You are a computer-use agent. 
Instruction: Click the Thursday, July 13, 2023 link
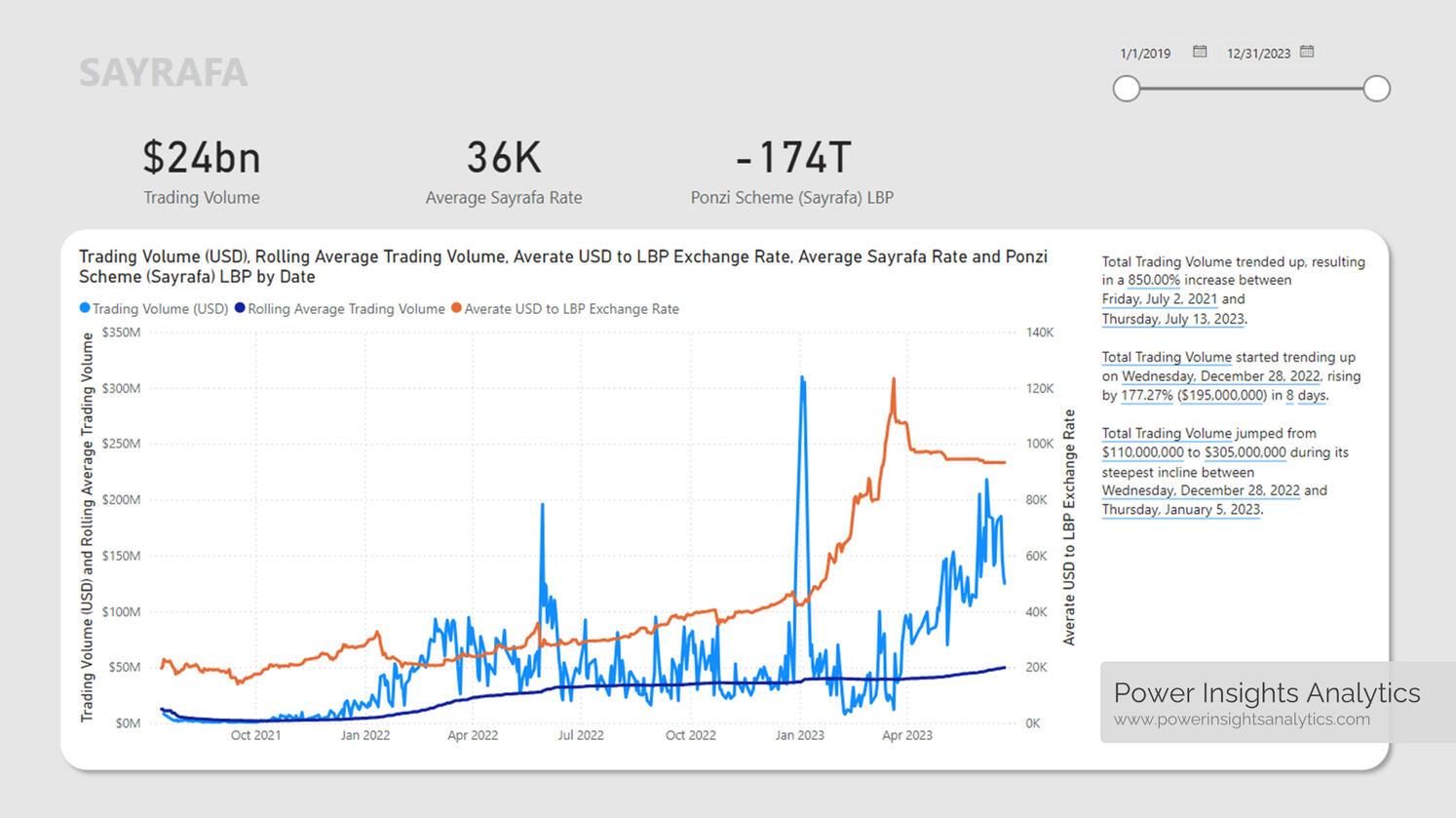click(1172, 319)
